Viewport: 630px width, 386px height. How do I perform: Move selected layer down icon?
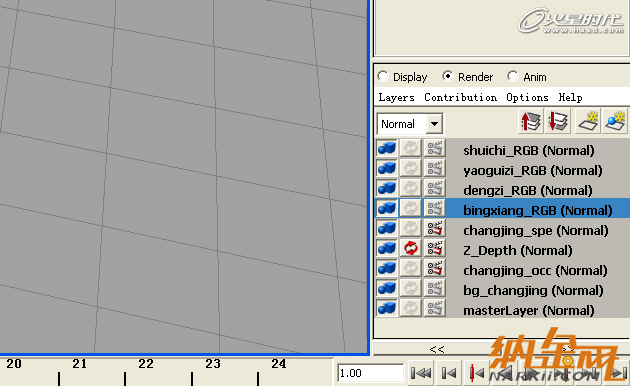[x=558, y=121]
